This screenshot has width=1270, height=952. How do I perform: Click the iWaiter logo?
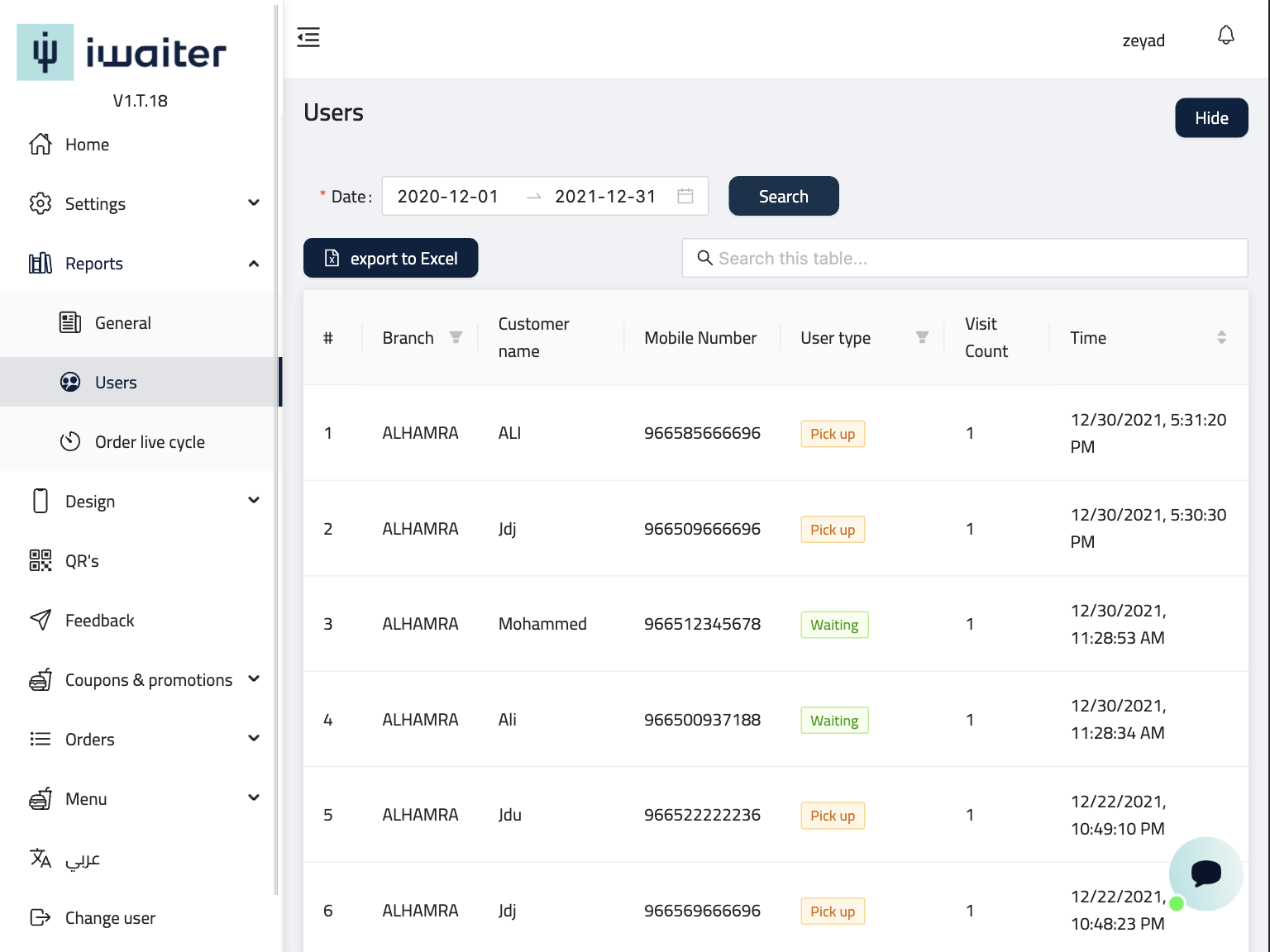click(122, 53)
